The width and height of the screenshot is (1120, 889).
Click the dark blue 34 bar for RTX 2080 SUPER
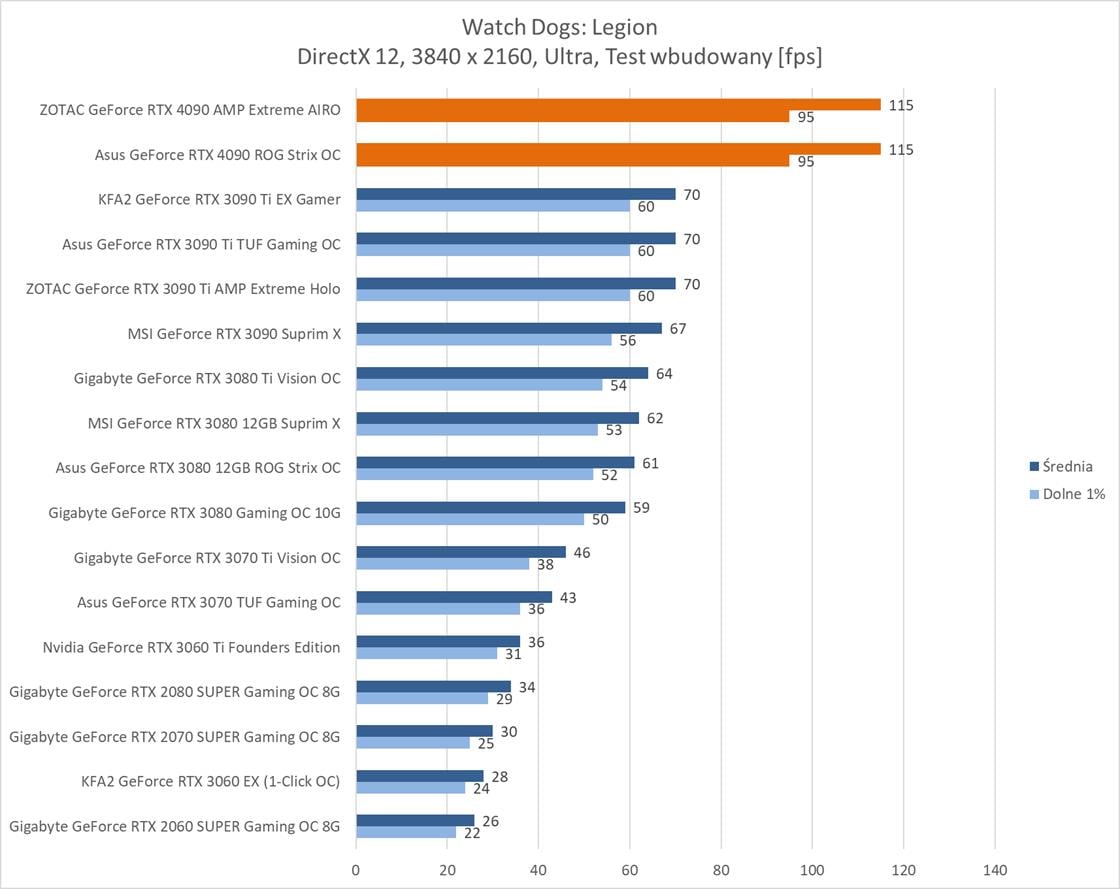434,686
